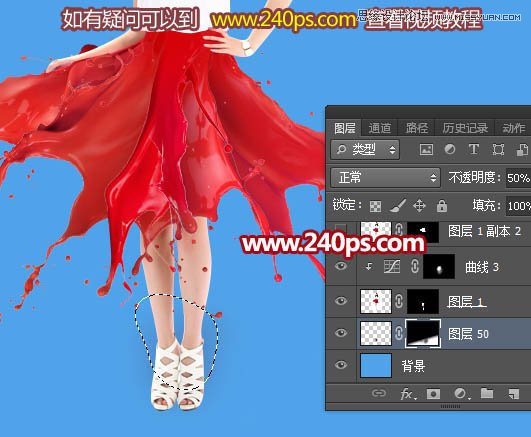Click the 不透明度 label
Image resolution: width=531 pixels, height=437 pixels.
(474, 178)
